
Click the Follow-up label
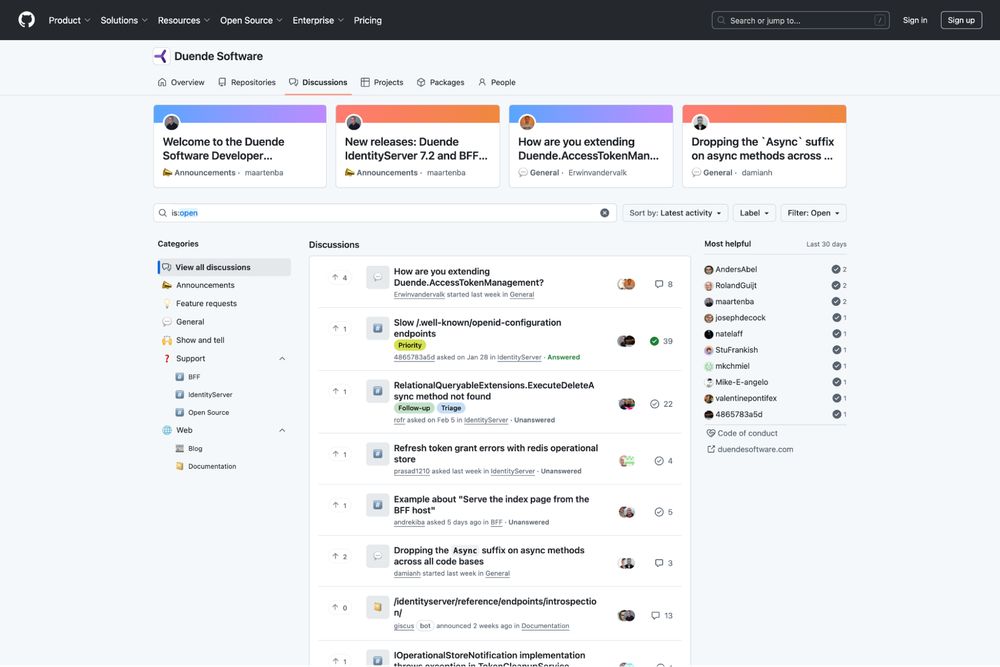414,408
